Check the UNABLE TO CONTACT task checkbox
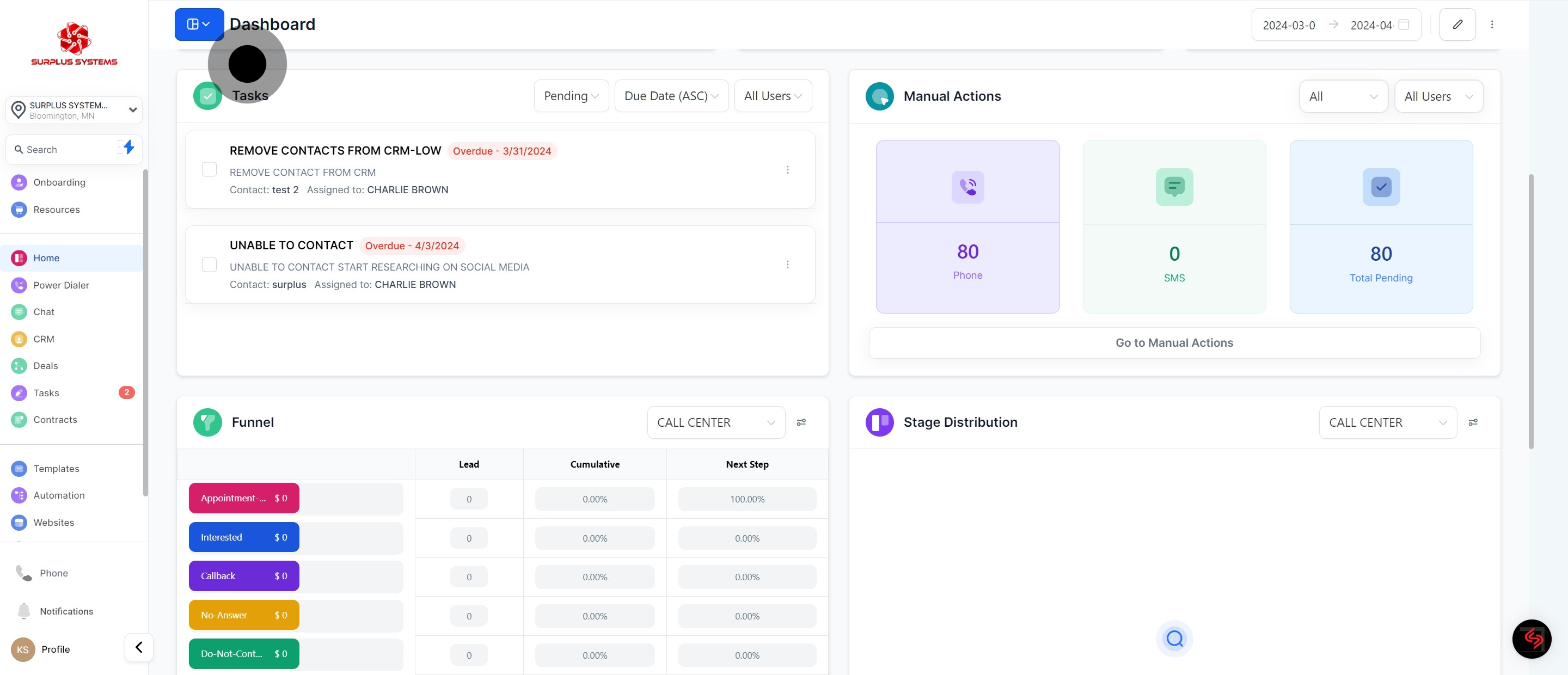The height and width of the screenshot is (675, 1568). pyautogui.click(x=210, y=265)
